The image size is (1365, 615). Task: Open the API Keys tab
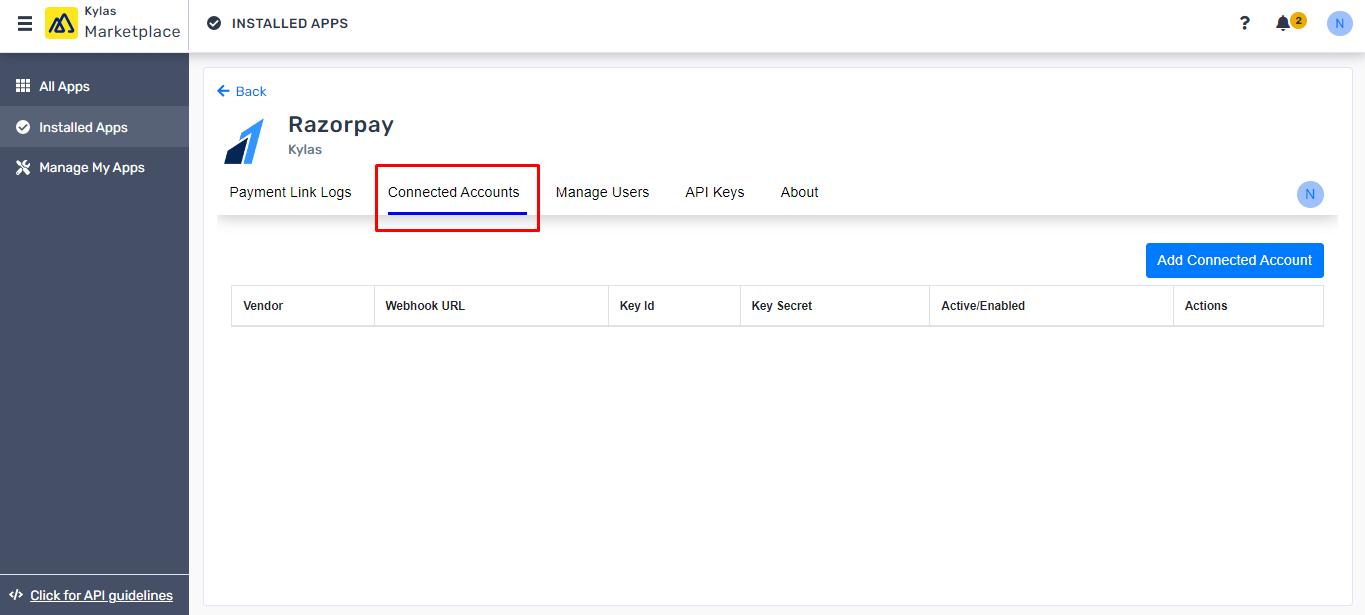point(715,192)
